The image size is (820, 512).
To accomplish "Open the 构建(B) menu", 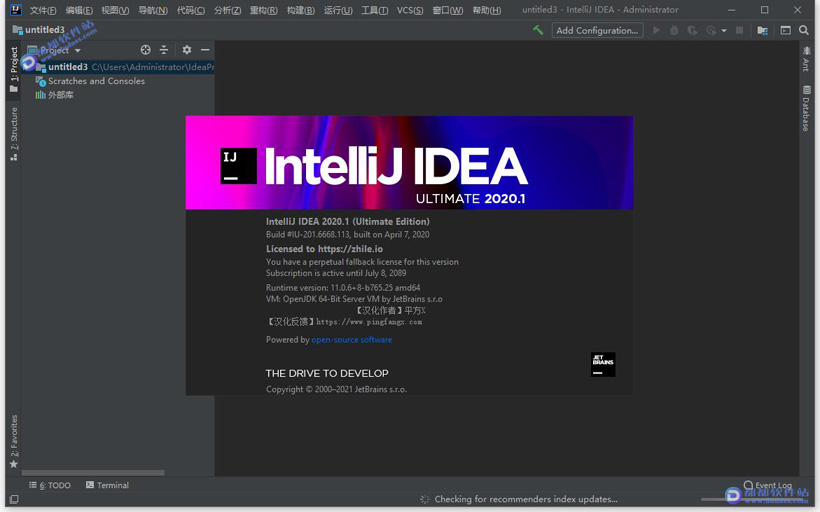I will [301, 10].
